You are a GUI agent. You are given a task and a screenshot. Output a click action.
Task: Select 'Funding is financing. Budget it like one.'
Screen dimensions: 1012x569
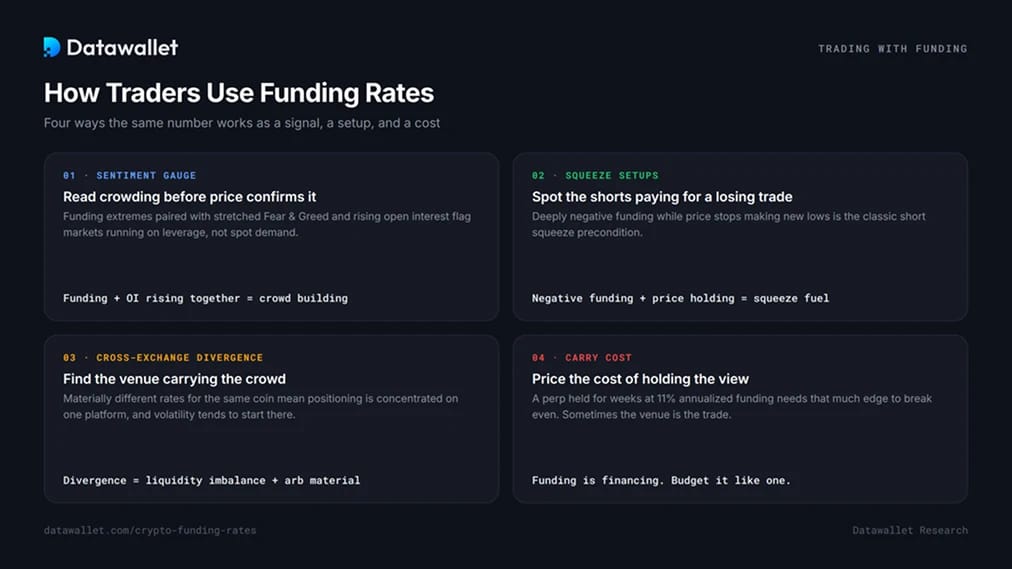click(661, 480)
